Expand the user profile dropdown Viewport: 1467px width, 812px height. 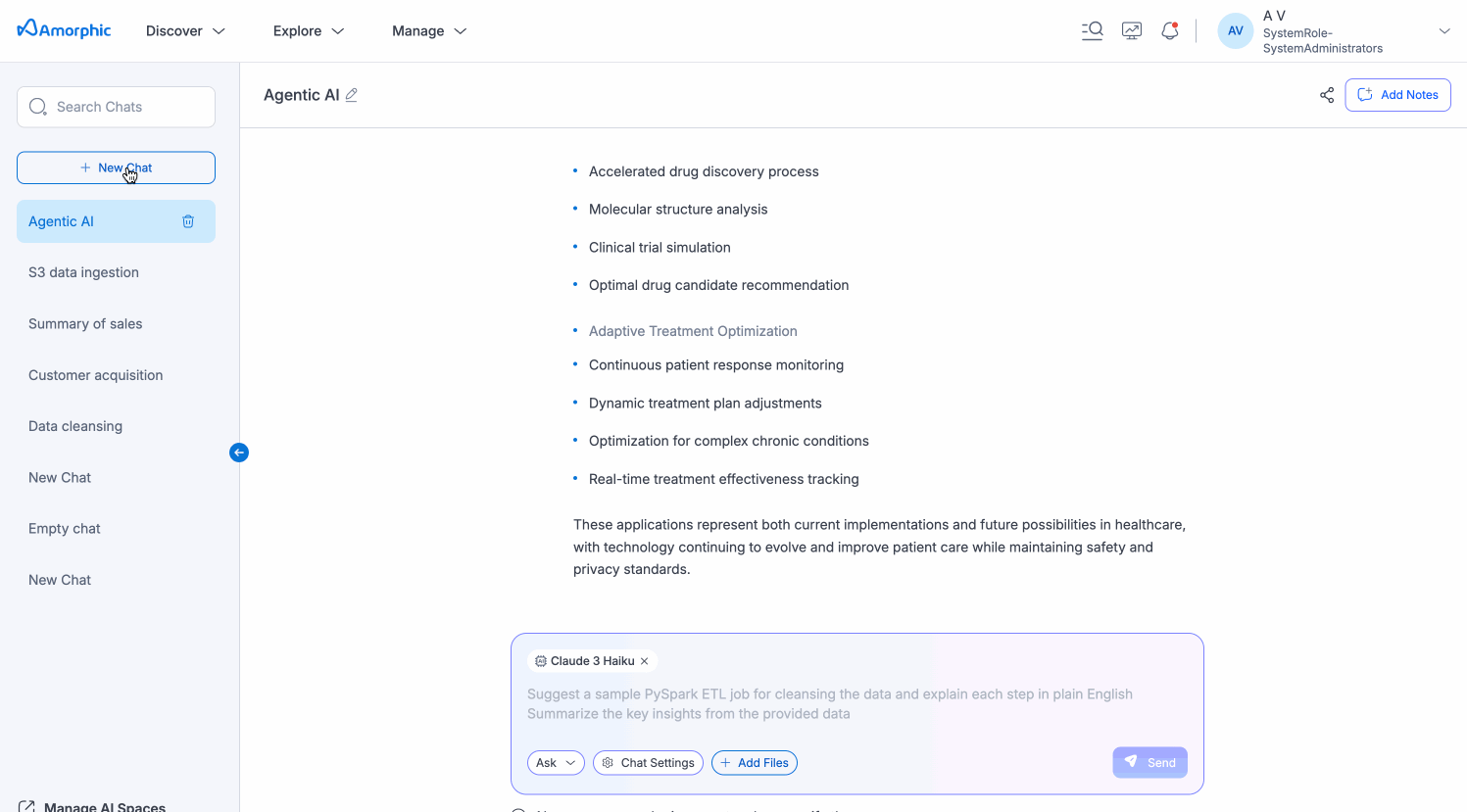point(1443,31)
